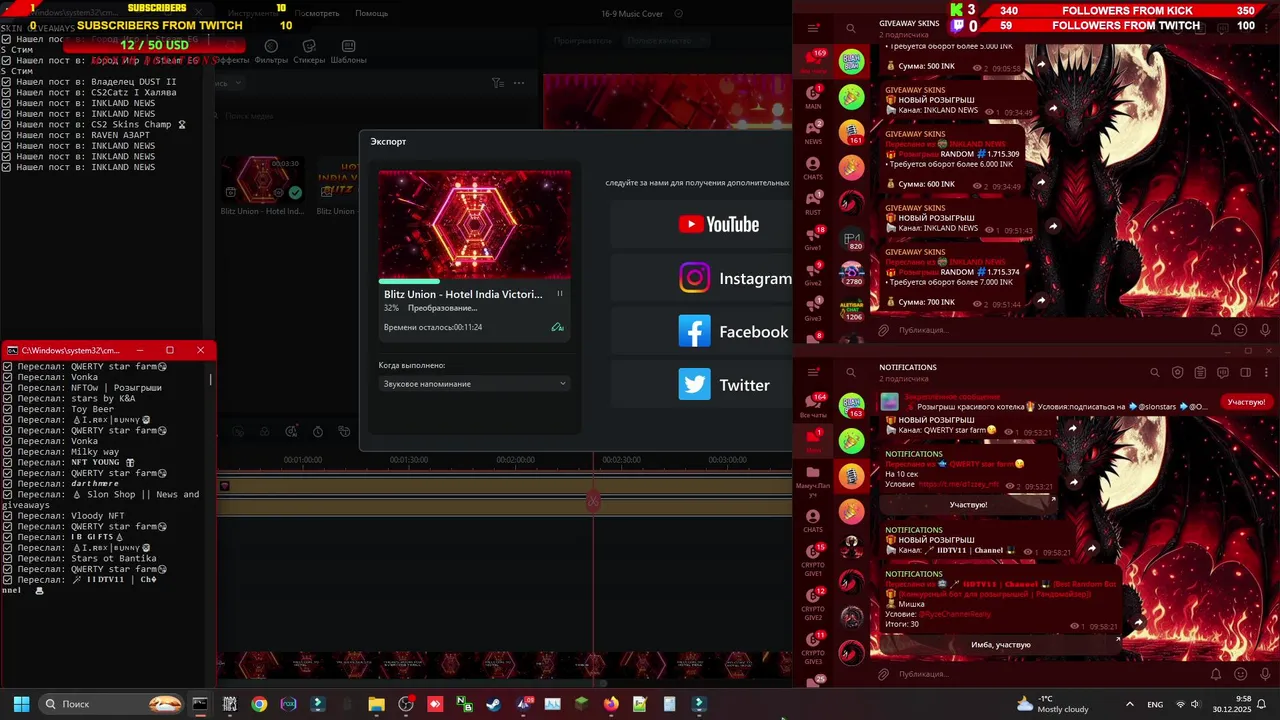Forward the 'Сумма: 500 INK' post
The width and height of the screenshot is (1280, 720).
point(1041,65)
